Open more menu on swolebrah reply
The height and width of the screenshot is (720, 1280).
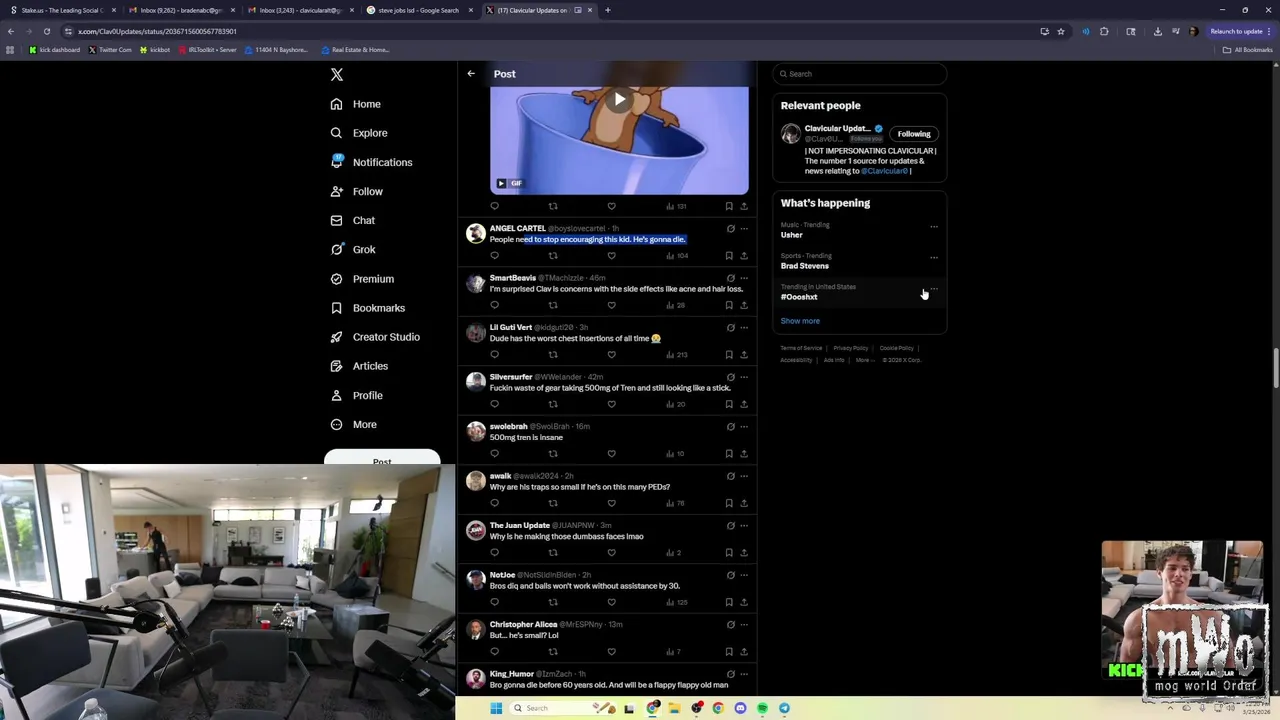744,427
